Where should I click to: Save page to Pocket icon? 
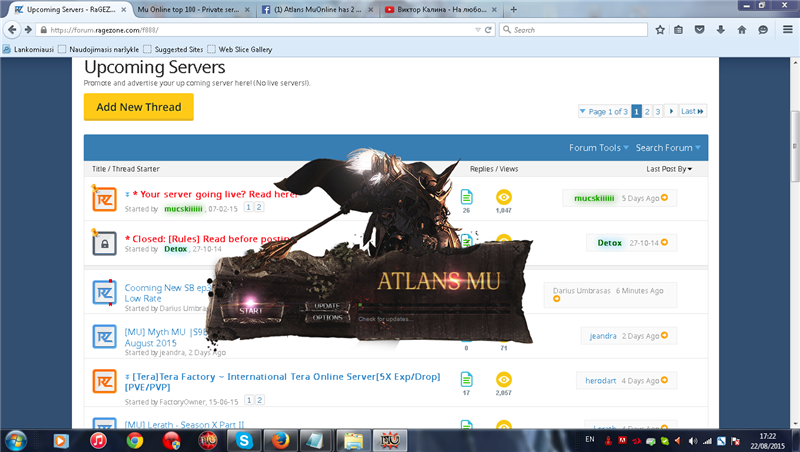[699, 30]
